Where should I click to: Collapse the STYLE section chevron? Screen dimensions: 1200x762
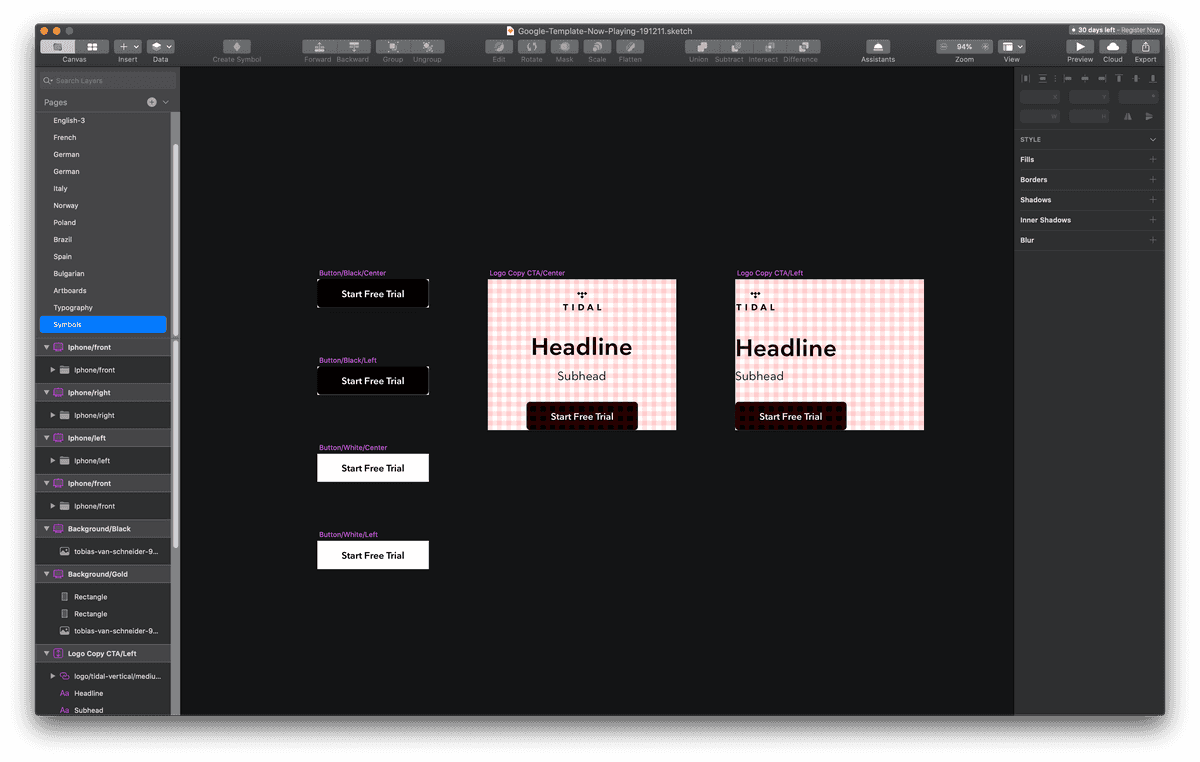(1153, 140)
